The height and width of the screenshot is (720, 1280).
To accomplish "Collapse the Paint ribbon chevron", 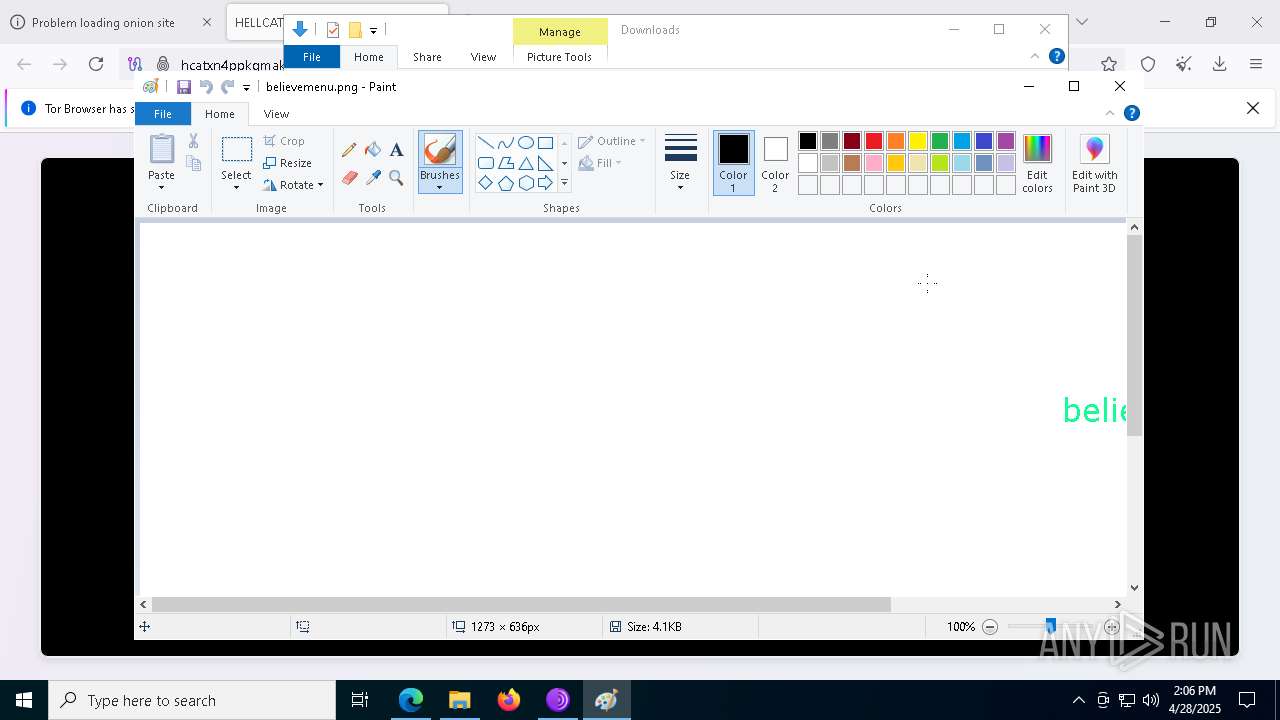I will [x=1110, y=113].
